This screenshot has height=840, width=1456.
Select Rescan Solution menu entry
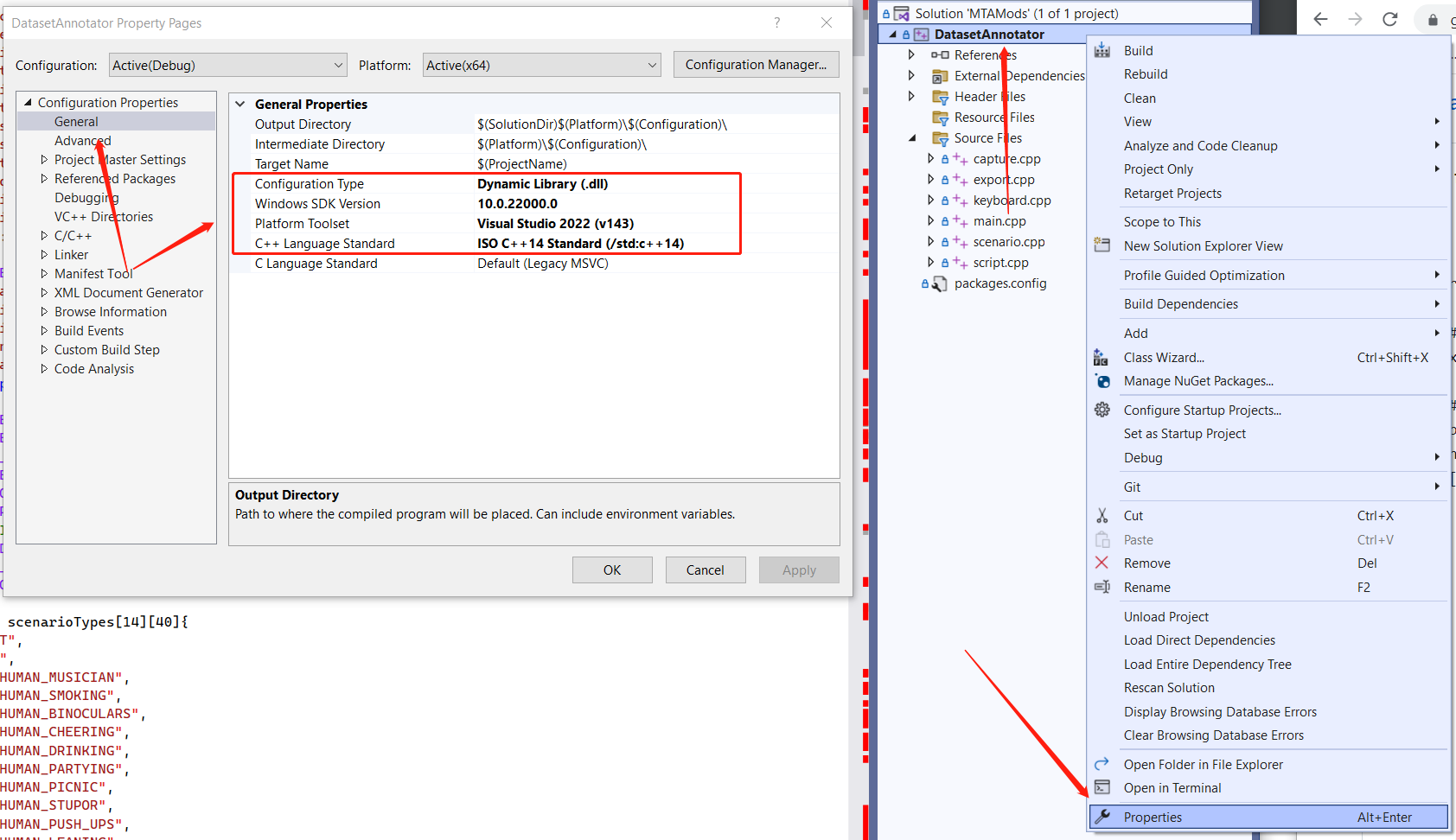coord(1169,688)
